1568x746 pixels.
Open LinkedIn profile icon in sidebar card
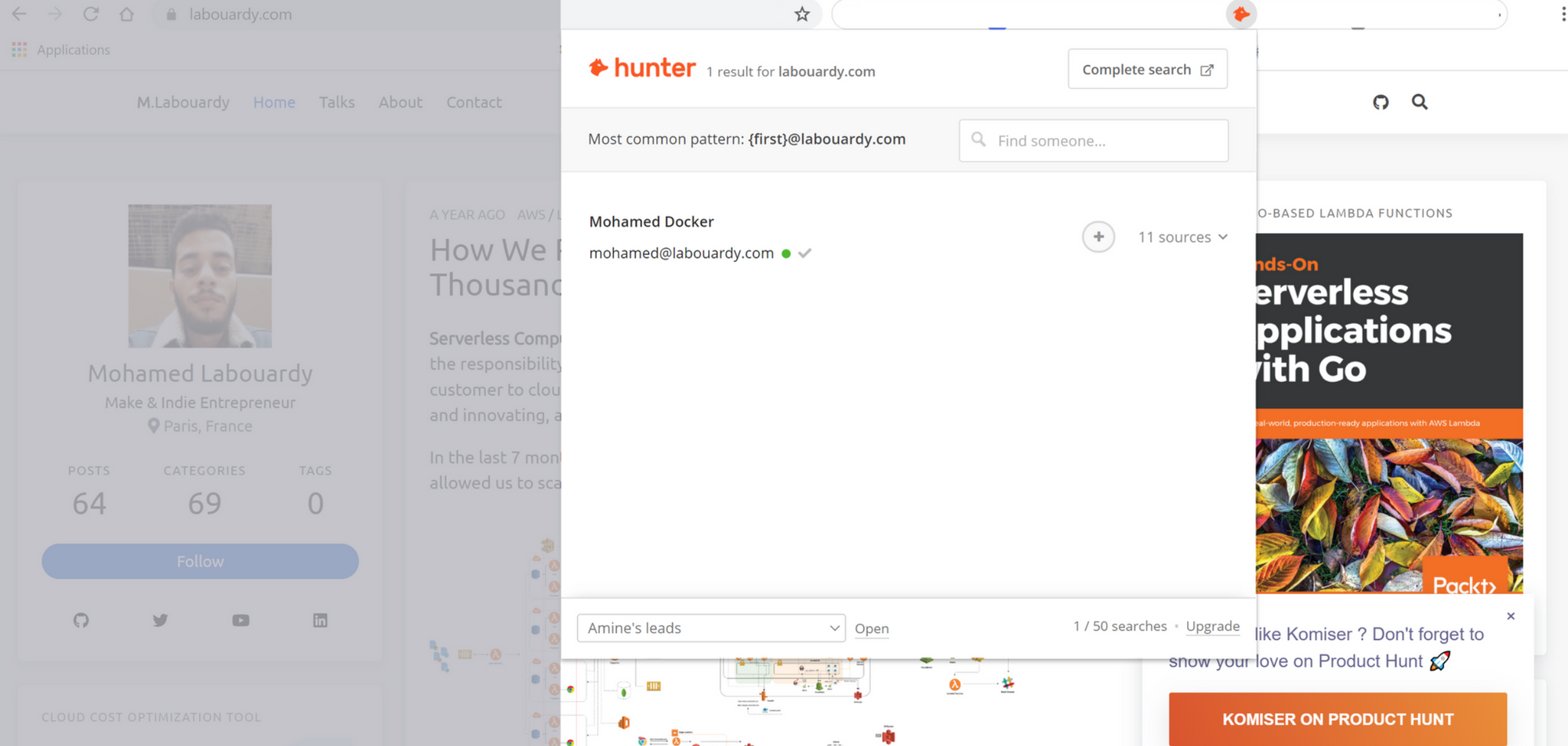(x=320, y=620)
